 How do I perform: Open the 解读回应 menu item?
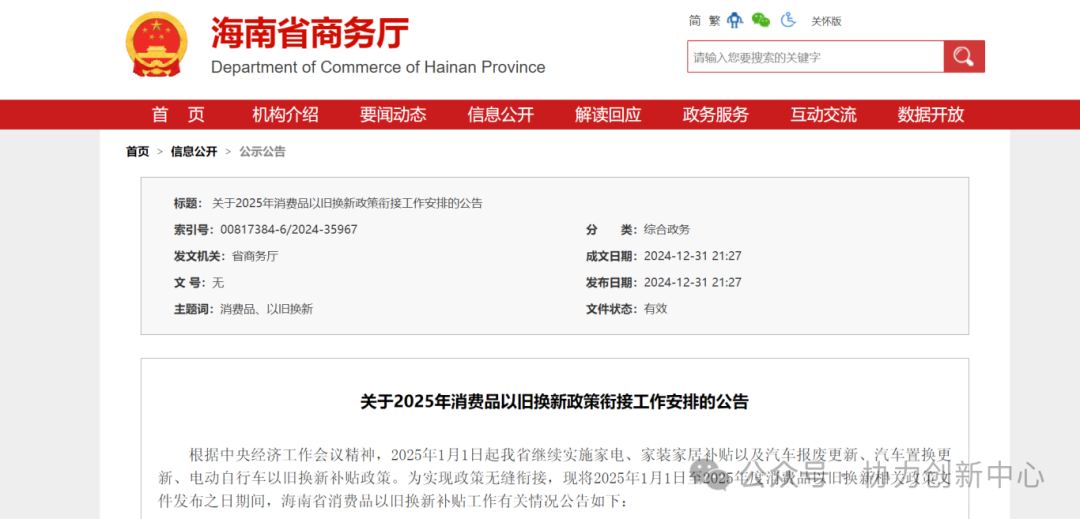pyautogui.click(x=608, y=115)
